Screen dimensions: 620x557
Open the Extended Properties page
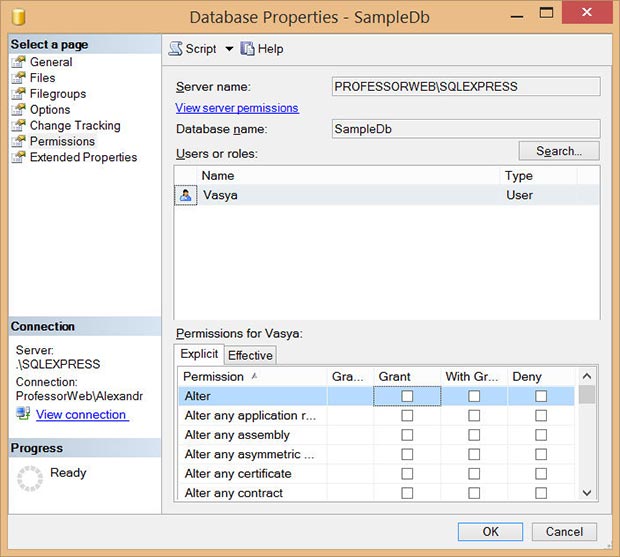click(x=83, y=157)
